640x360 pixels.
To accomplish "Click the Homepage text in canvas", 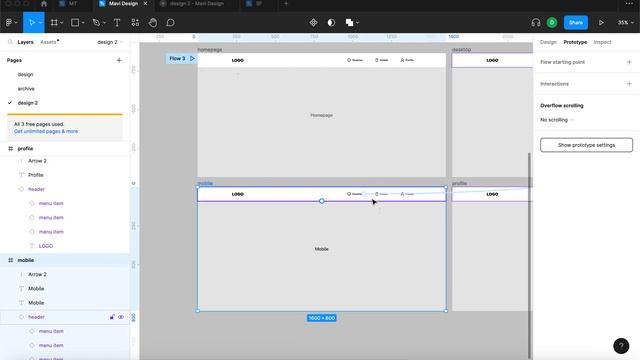I will 322,116.
